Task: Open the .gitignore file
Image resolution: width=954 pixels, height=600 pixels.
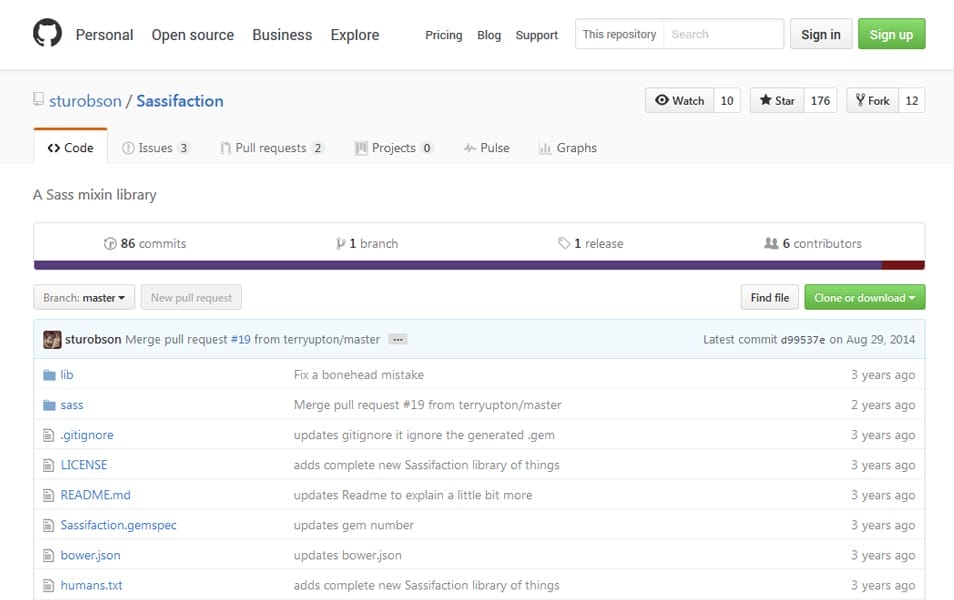Action: pyautogui.click(x=87, y=435)
